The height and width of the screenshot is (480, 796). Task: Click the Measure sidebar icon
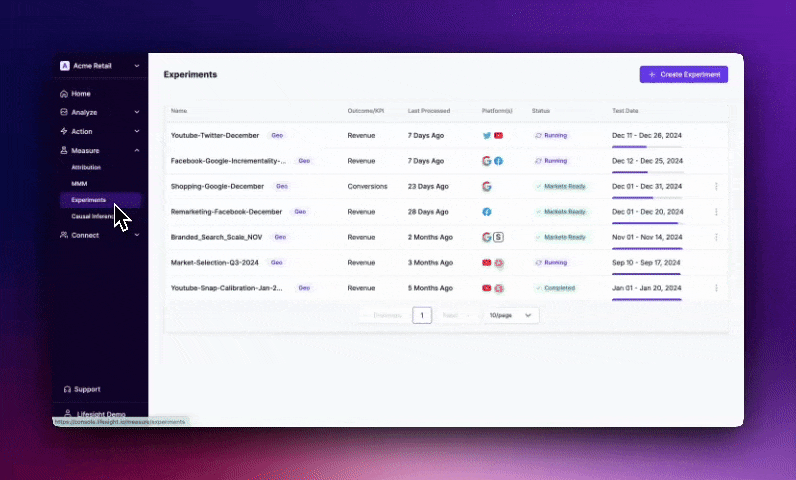click(64, 150)
